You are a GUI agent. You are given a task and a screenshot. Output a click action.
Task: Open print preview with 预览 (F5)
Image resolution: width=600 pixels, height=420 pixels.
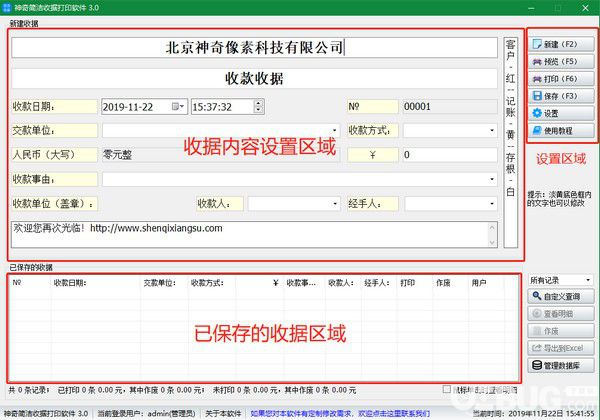click(561, 62)
